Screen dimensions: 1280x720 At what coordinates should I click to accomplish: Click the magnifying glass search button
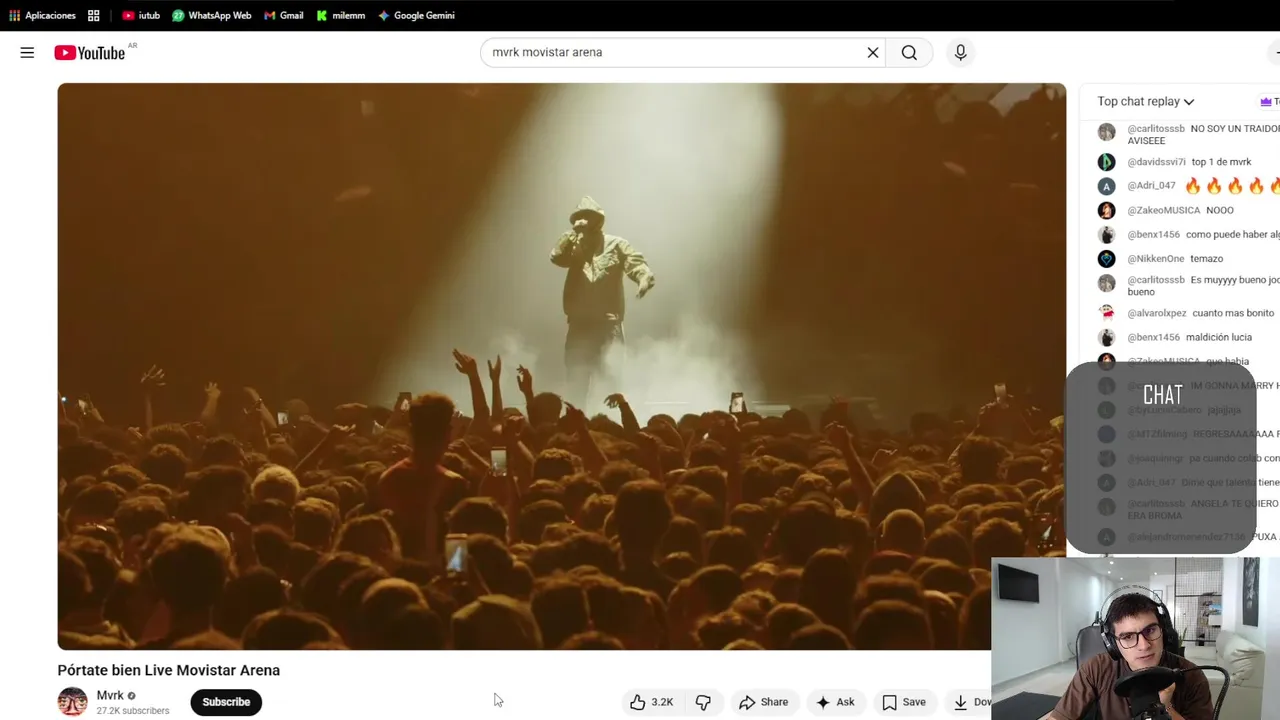coord(909,53)
